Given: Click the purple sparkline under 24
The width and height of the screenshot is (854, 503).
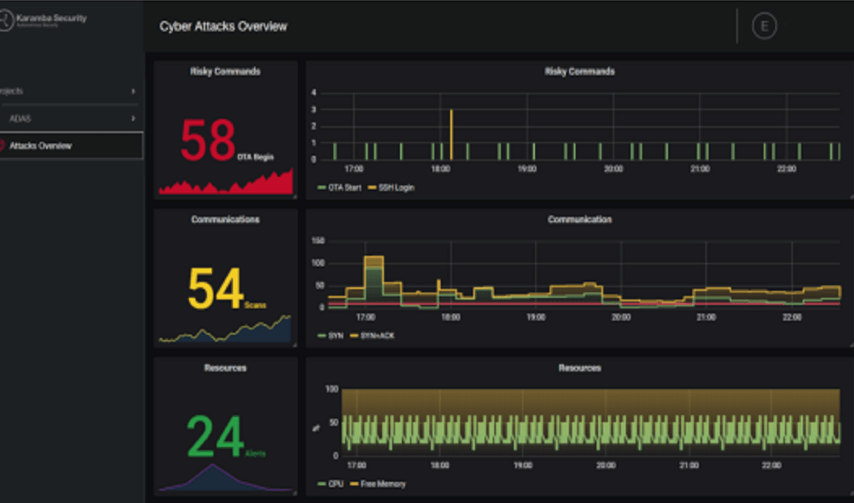Looking at the screenshot, I should tap(226, 477).
